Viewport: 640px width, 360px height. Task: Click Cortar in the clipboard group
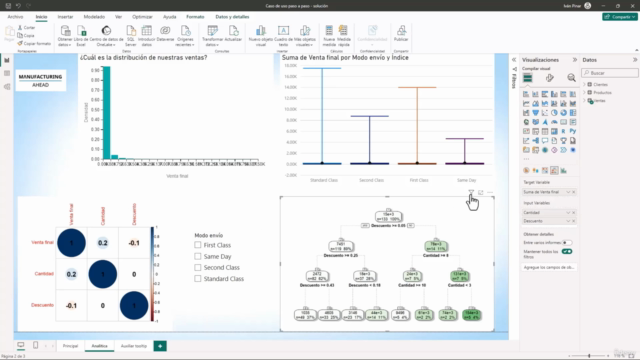[27, 27]
